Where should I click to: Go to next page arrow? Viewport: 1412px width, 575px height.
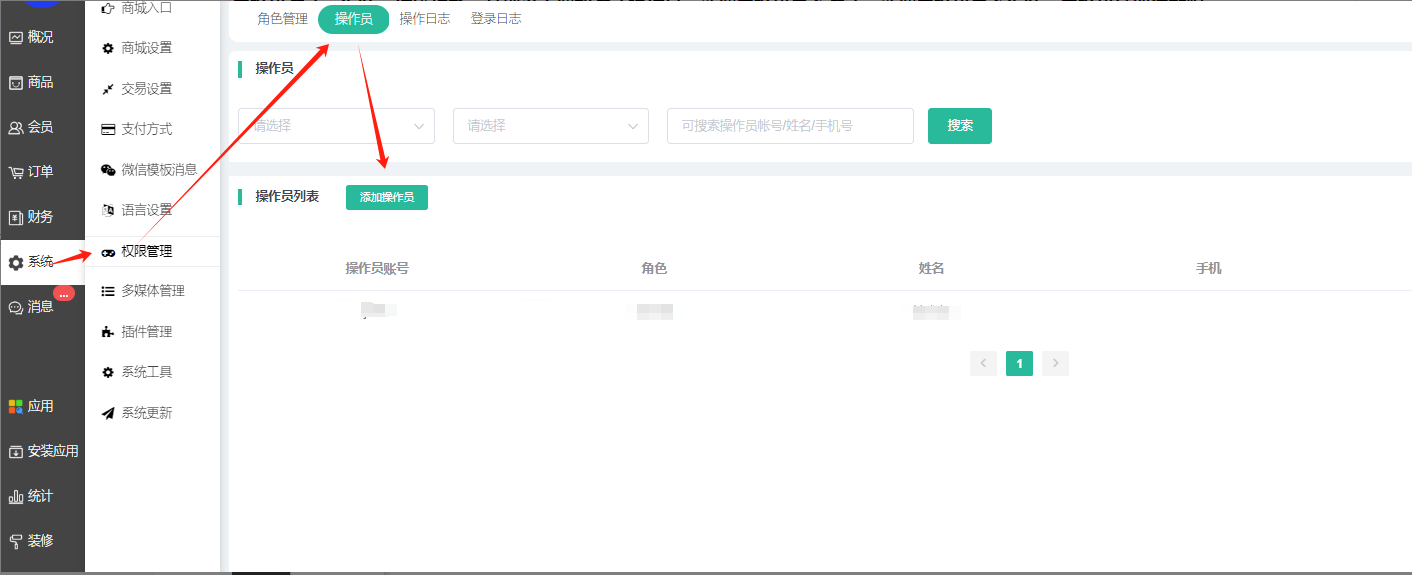coord(1055,364)
